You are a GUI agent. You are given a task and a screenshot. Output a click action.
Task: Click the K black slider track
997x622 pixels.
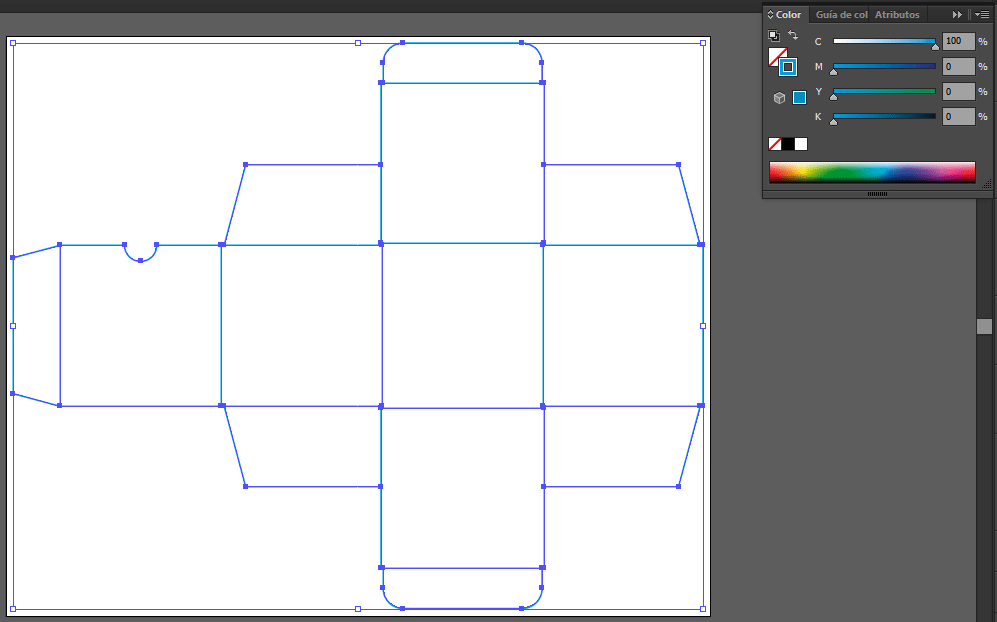(x=884, y=116)
